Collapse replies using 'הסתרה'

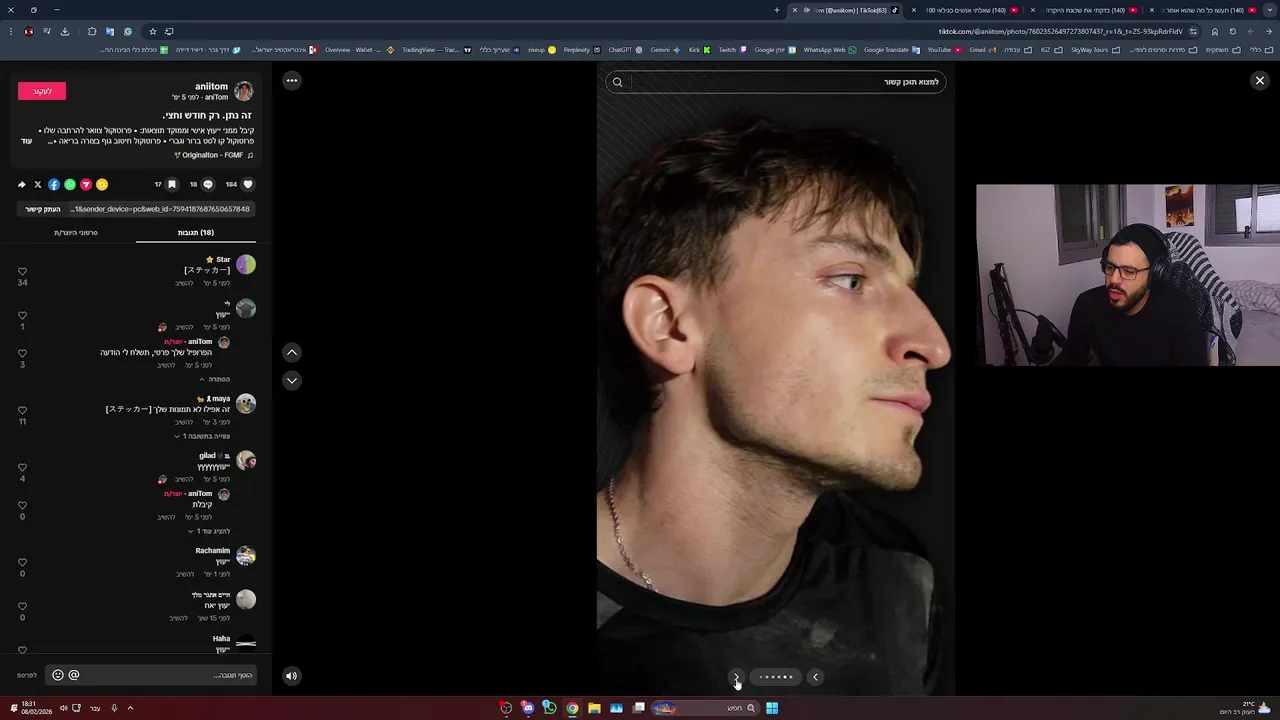click(x=215, y=380)
